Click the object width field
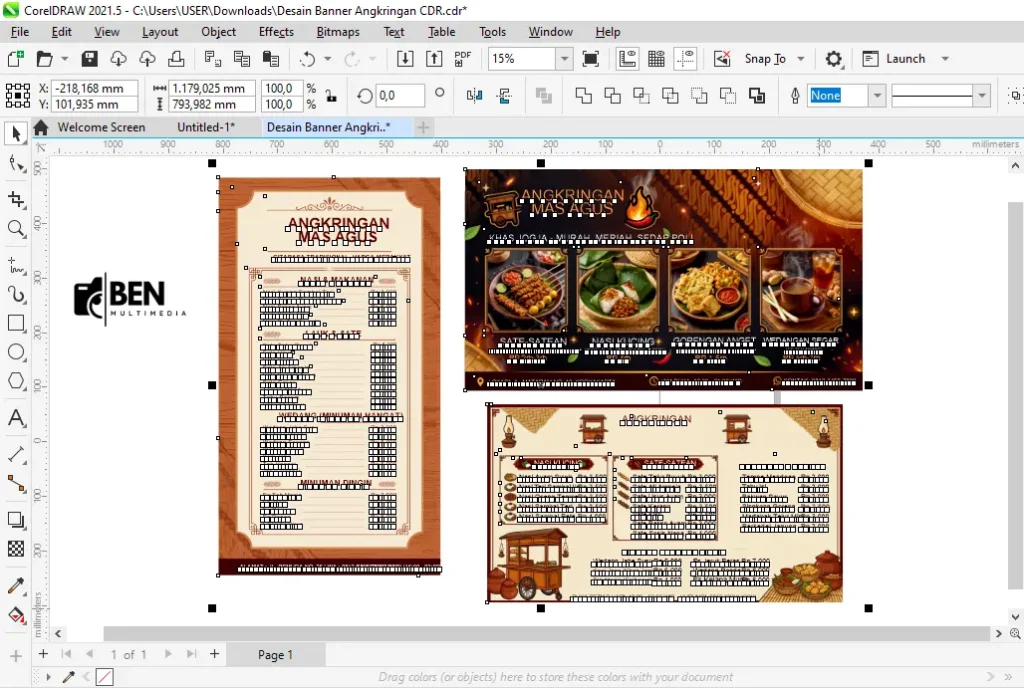The width and height of the screenshot is (1024, 688). pos(212,88)
